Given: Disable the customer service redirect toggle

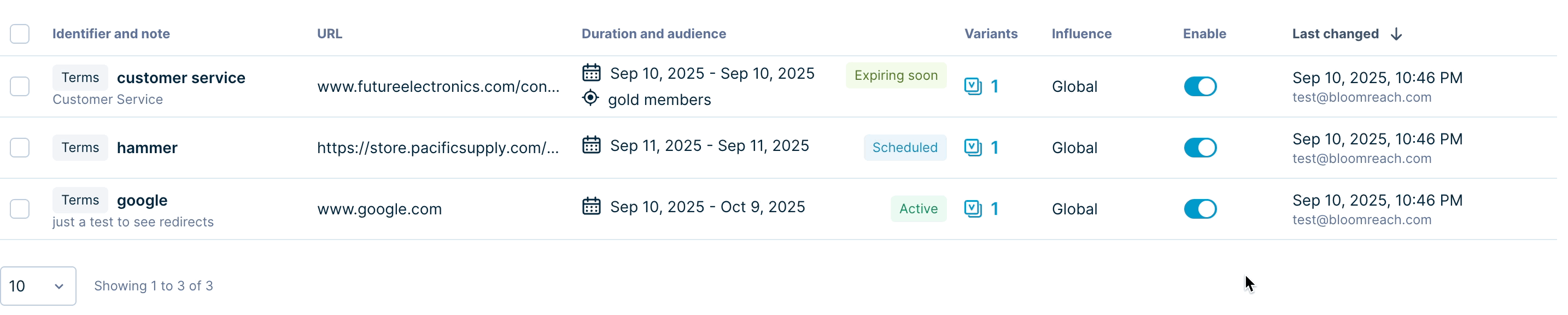Looking at the screenshot, I should 1200,86.
